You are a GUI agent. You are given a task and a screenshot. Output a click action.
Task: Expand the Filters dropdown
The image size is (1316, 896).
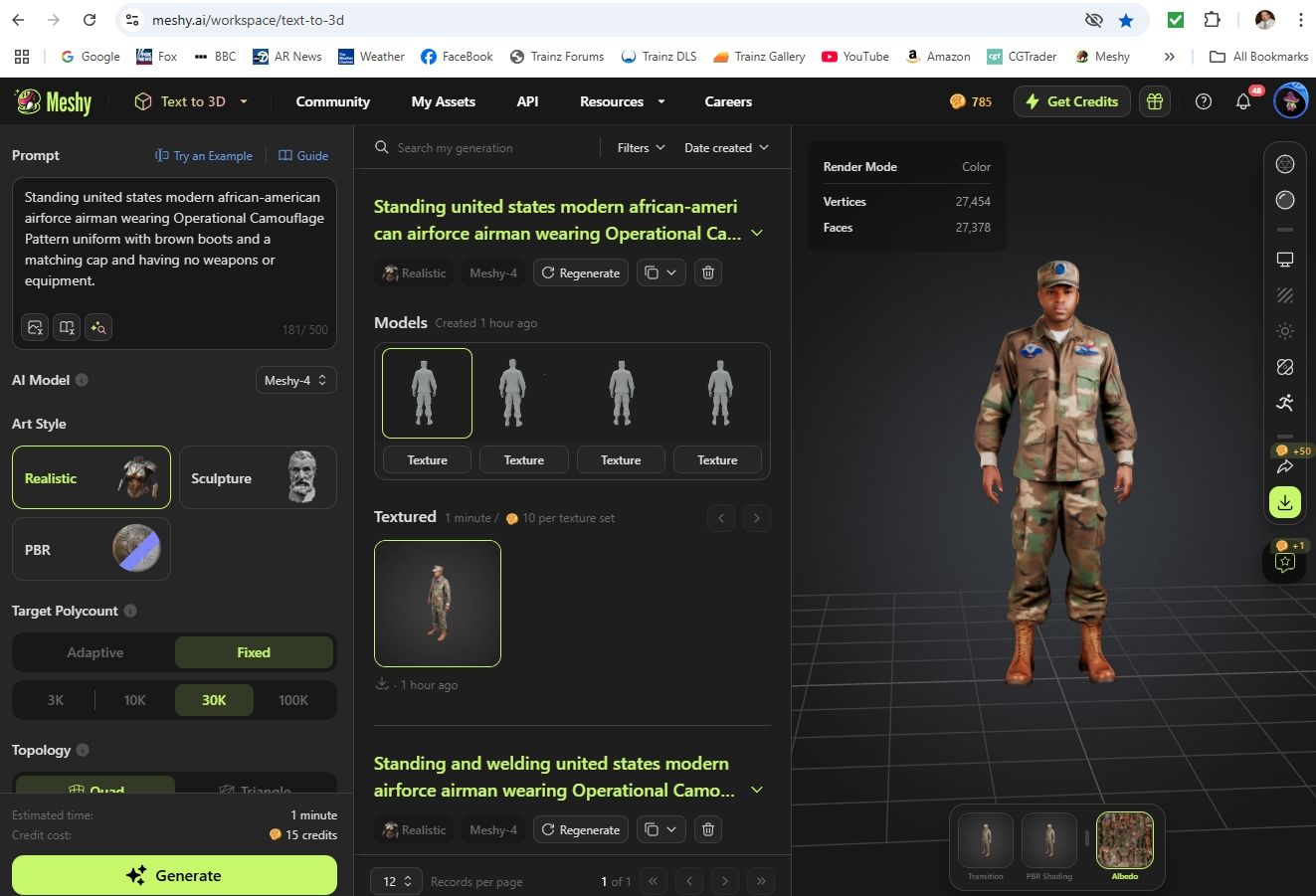click(x=640, y=147)
